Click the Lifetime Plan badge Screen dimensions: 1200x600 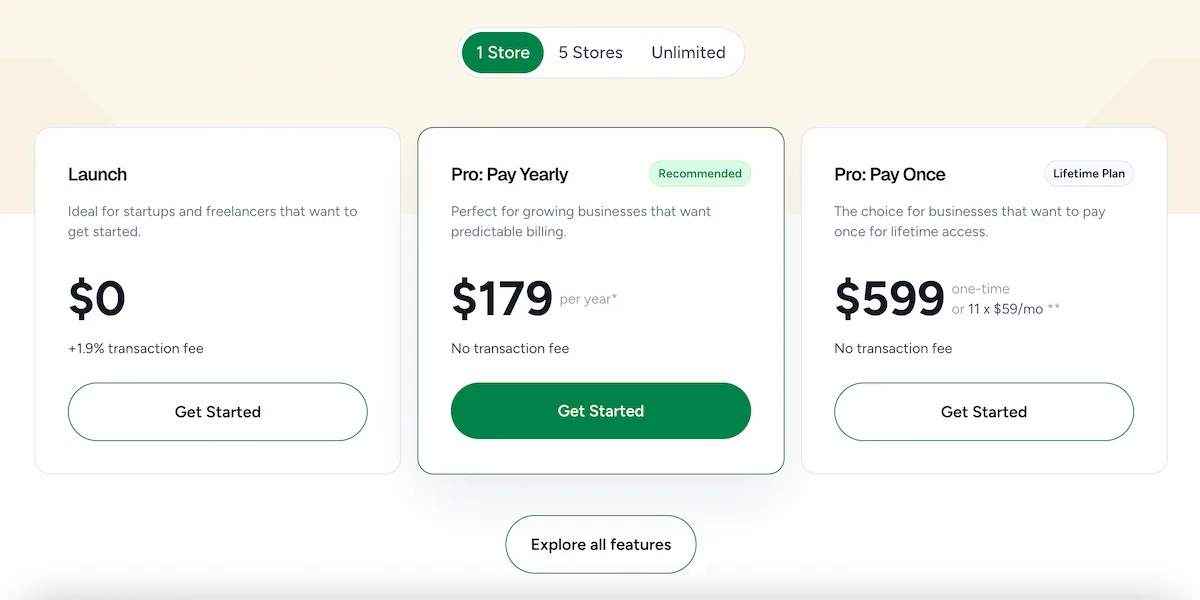click(1089, 174)
